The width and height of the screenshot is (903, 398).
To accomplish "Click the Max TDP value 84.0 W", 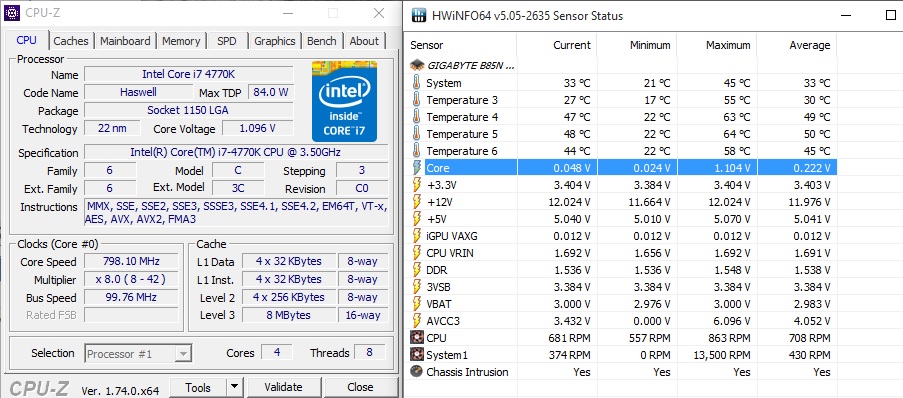I will point(271,92).
